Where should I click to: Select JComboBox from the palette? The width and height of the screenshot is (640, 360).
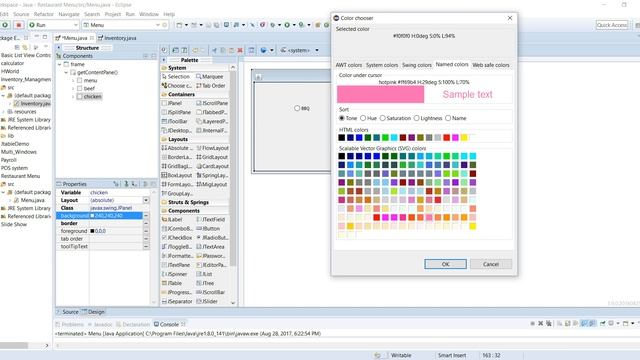(x=177, y=229)
